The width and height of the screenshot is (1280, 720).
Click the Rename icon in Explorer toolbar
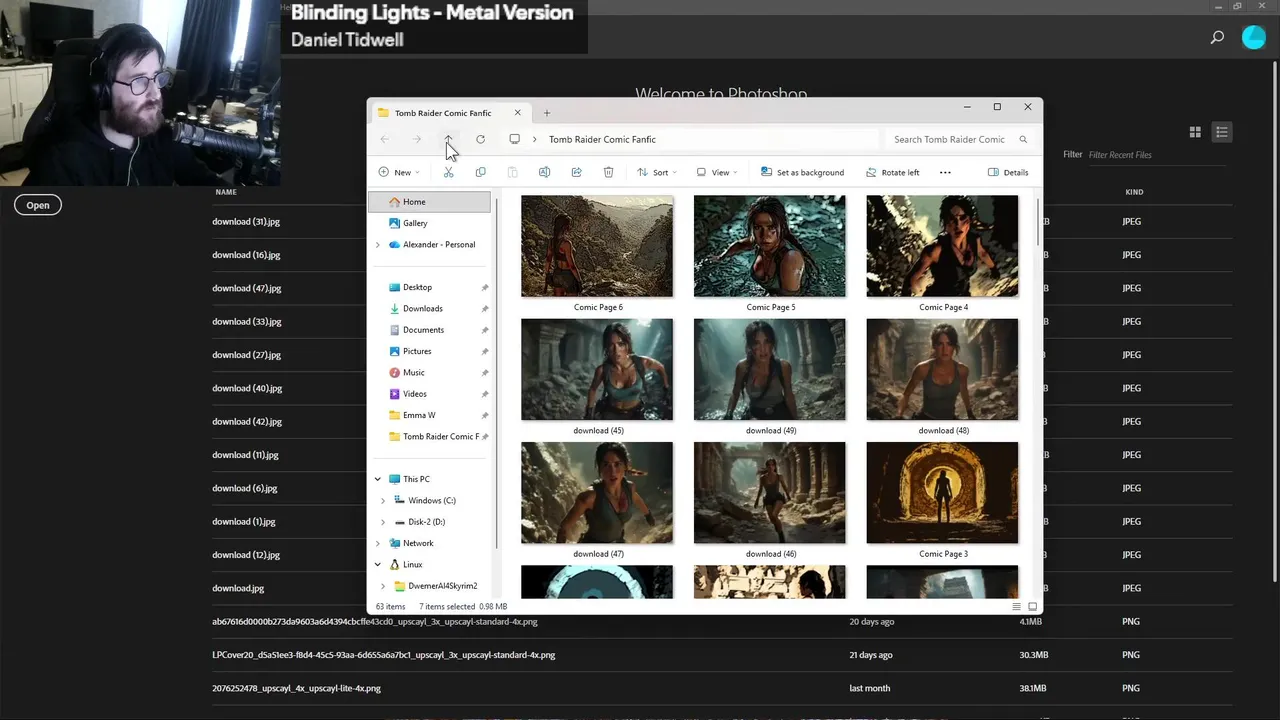coord(544,172)
